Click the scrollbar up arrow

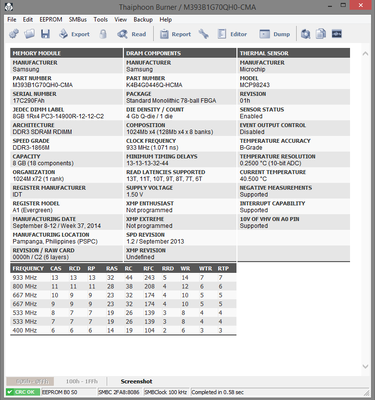pyautogui.click(x=365, y=53)
